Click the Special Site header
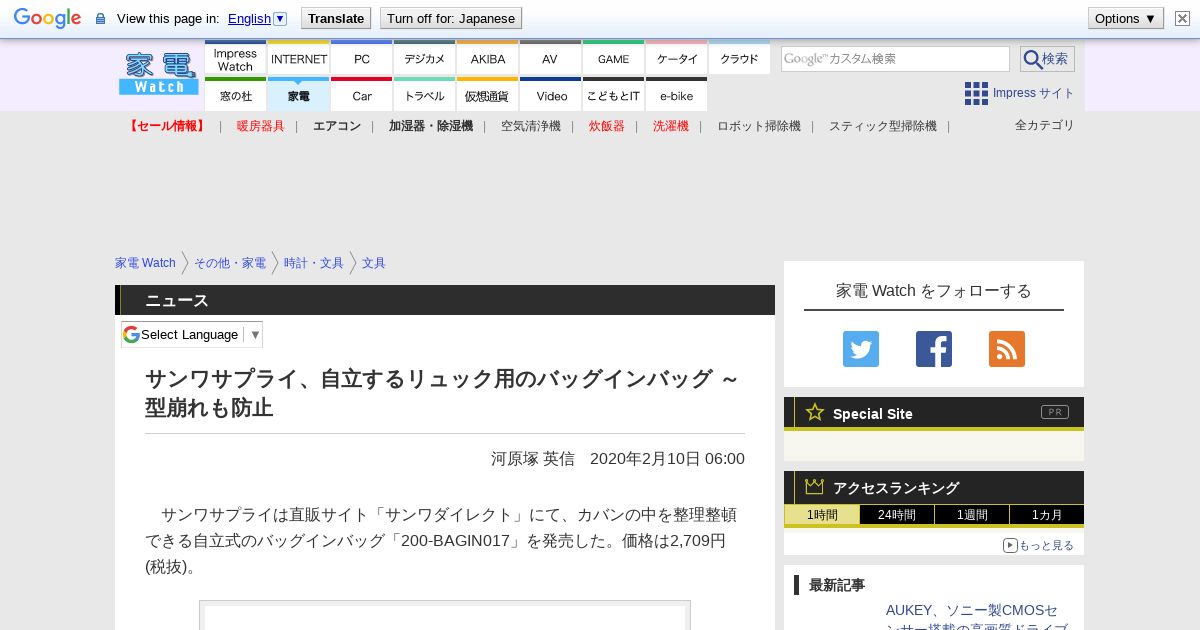 pos(934,413)
